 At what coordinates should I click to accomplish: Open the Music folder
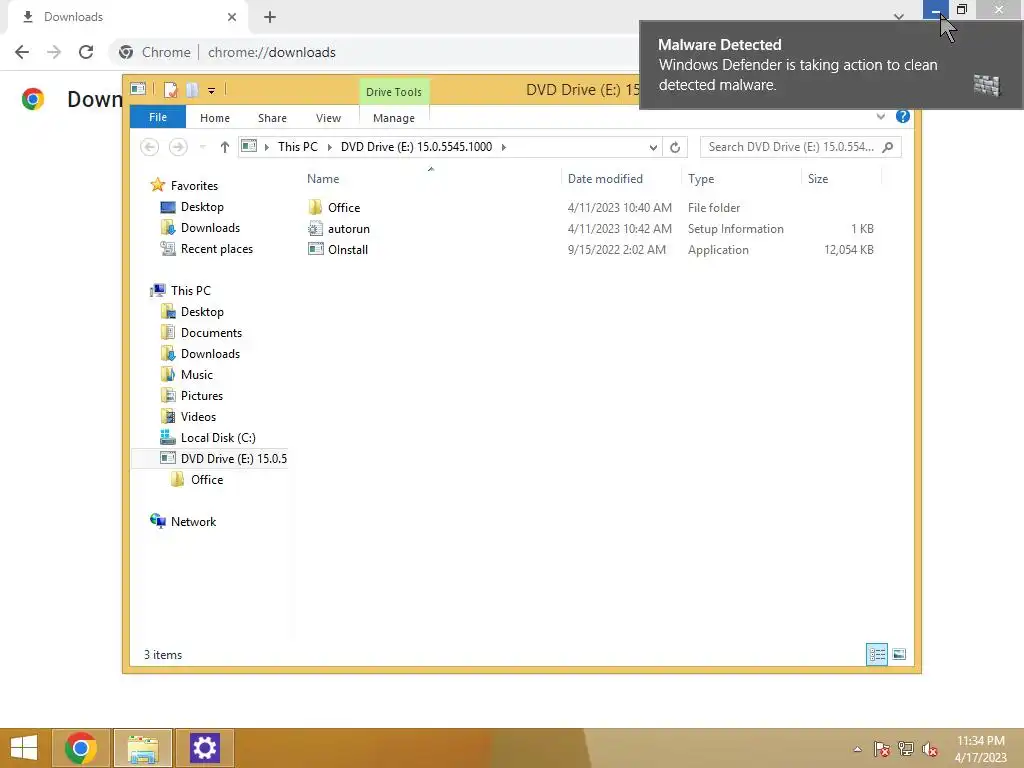click(x=196, y=374)
